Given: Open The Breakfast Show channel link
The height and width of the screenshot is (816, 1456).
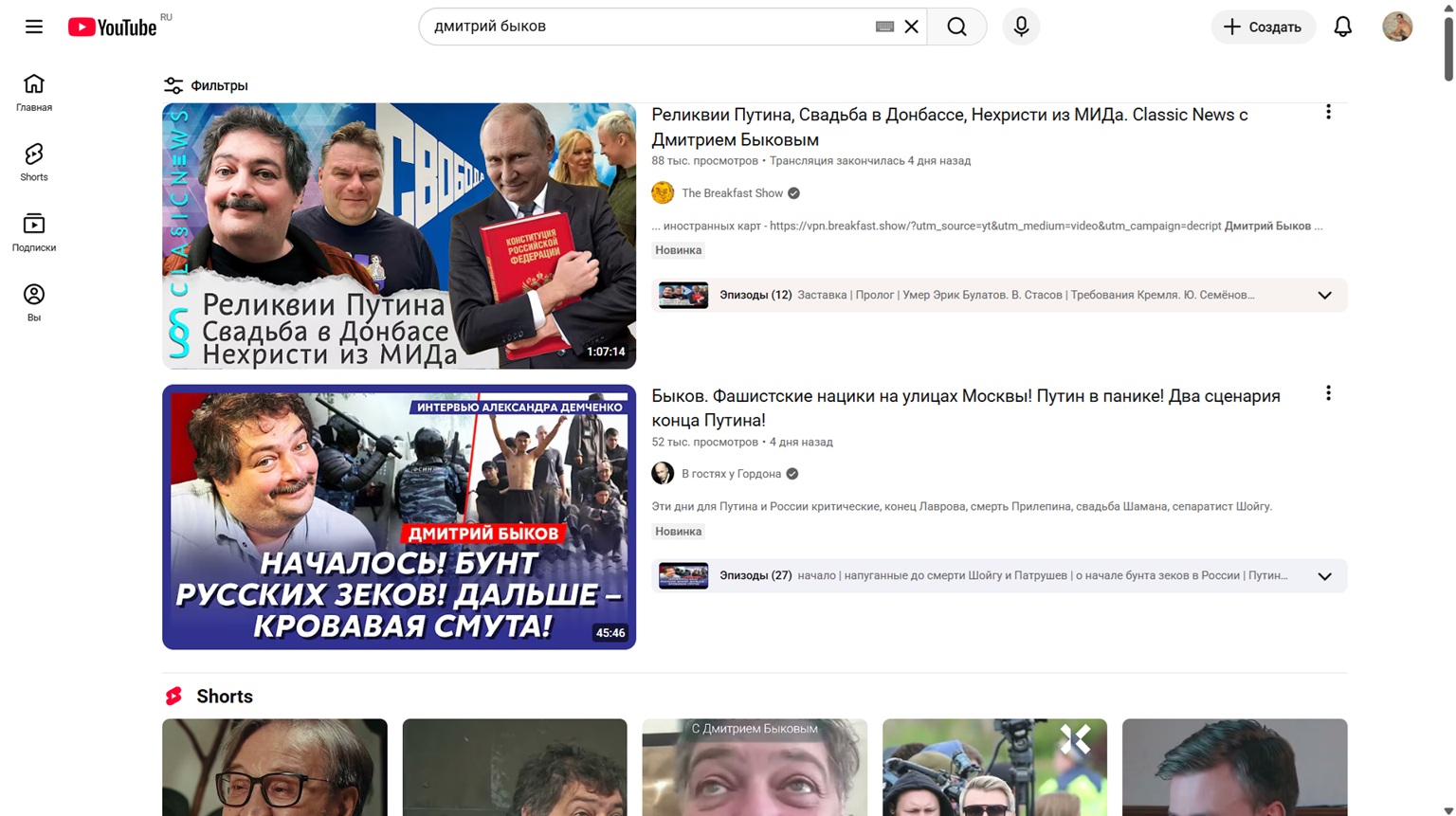Looking at the screenshot, I should [732, 193].
